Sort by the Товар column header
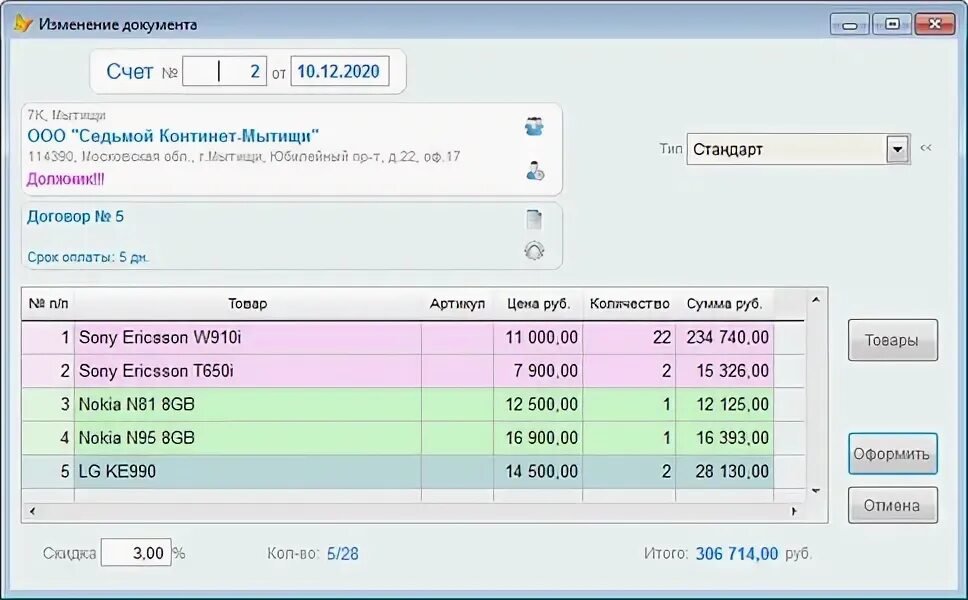The image size is (968, 600). (x=248, y=304)
